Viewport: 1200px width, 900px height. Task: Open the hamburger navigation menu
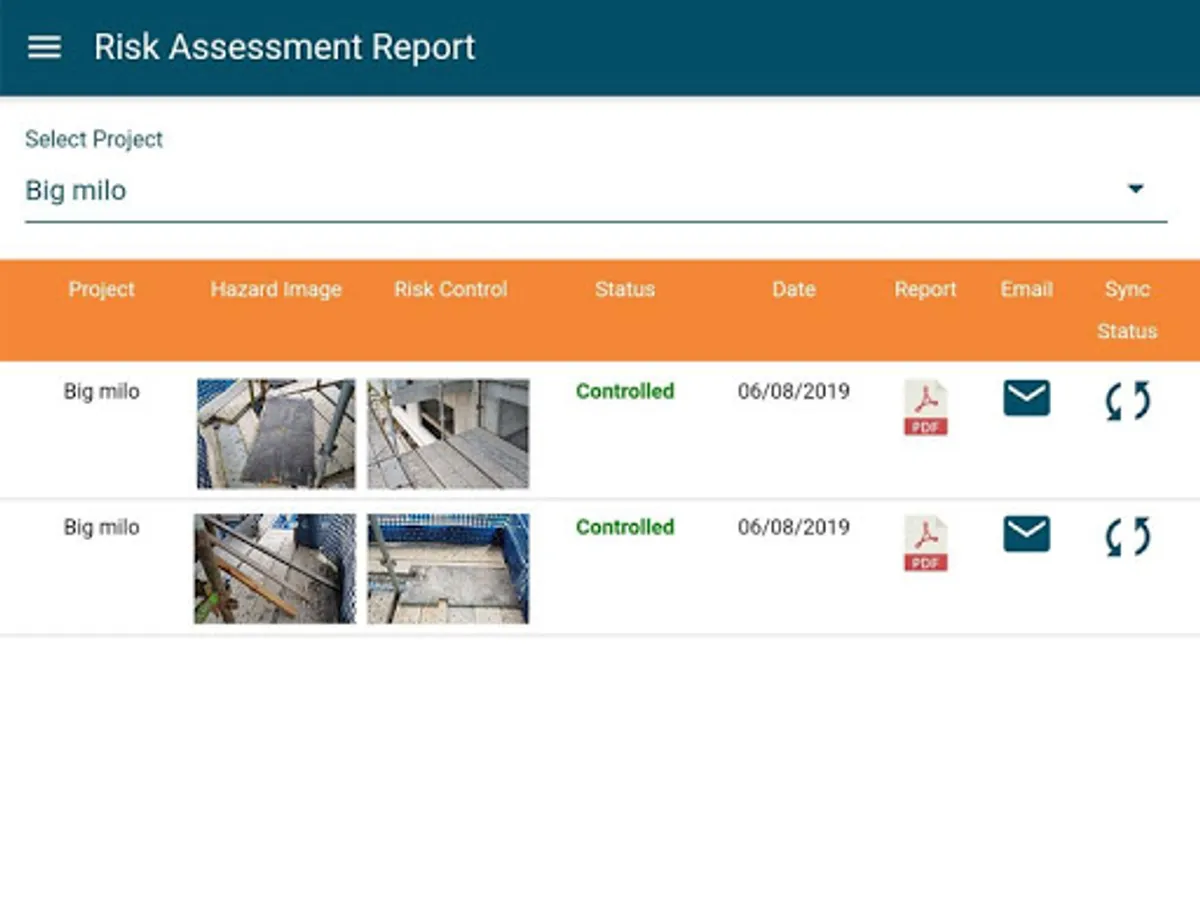(44, 47)
